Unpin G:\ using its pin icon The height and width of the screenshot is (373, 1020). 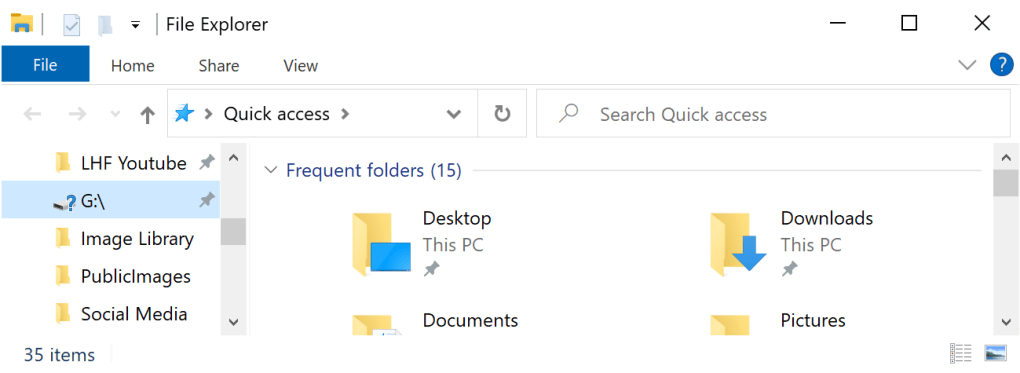point(206,200)
